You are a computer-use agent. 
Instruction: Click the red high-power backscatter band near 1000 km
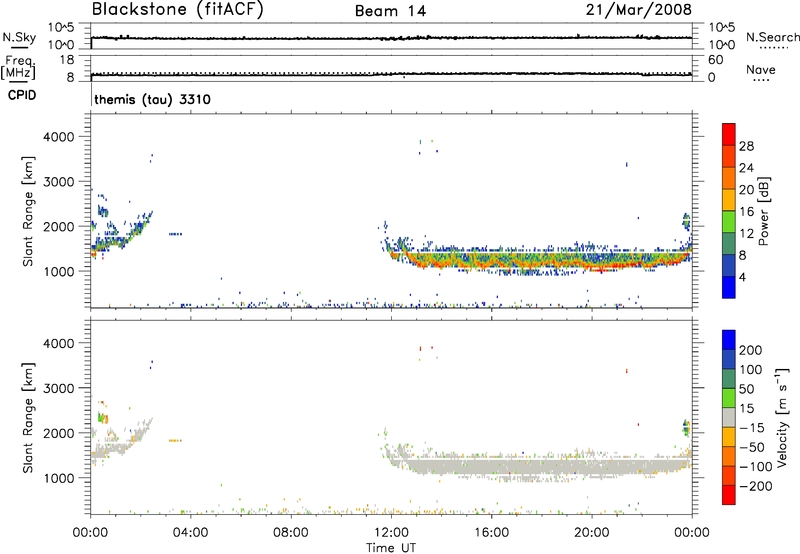(541, 264)
